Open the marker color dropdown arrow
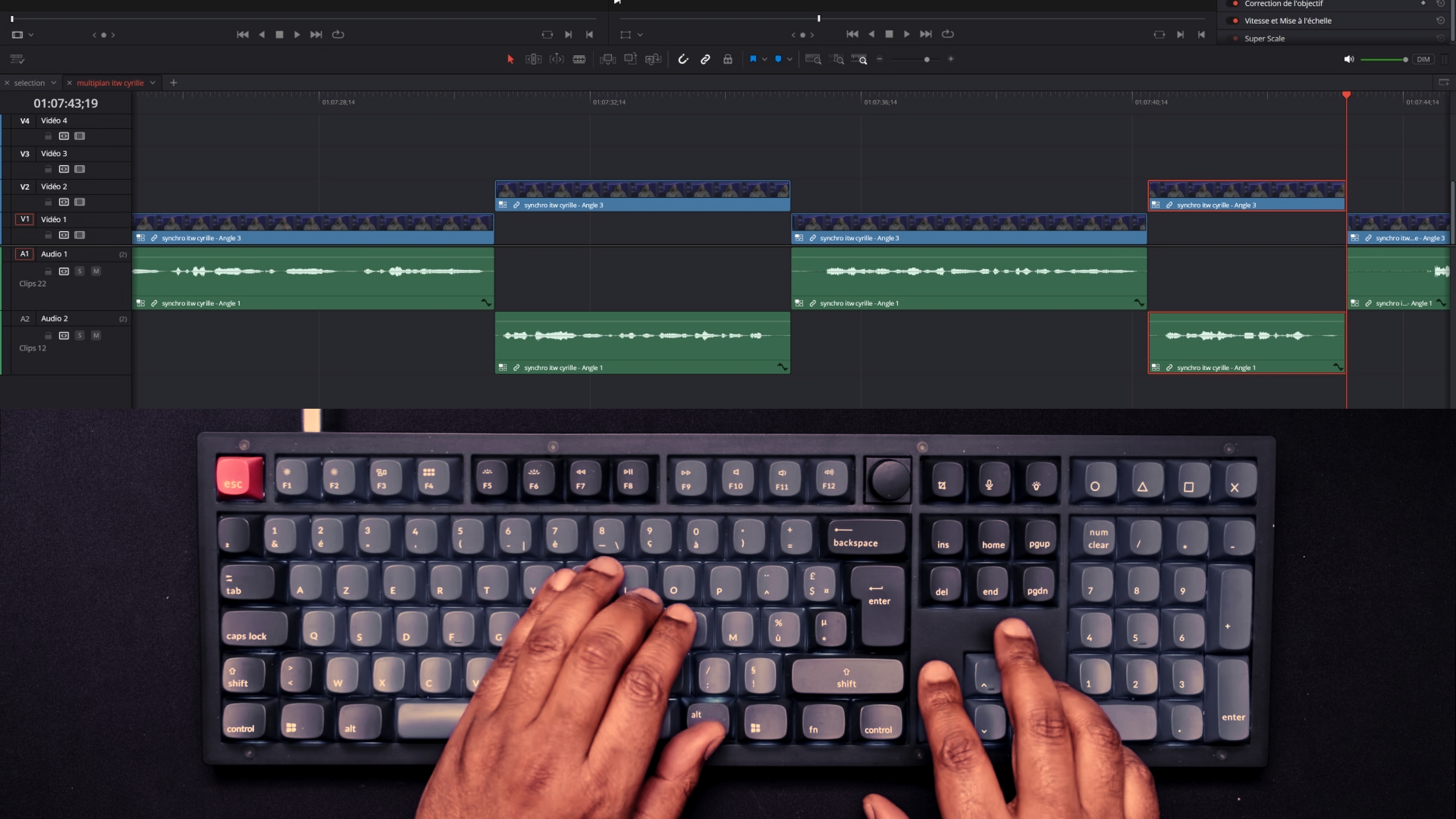 [x=789, y=60]
